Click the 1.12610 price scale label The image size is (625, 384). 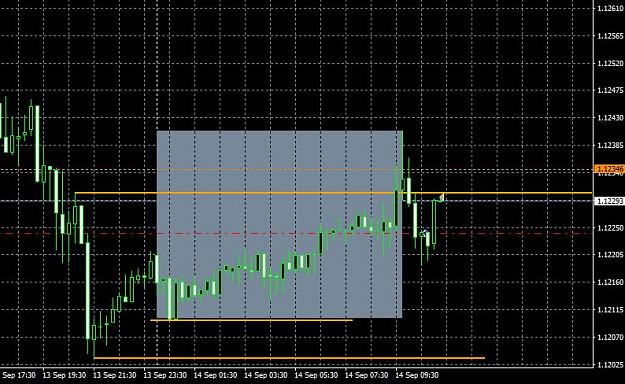(610, 8)
